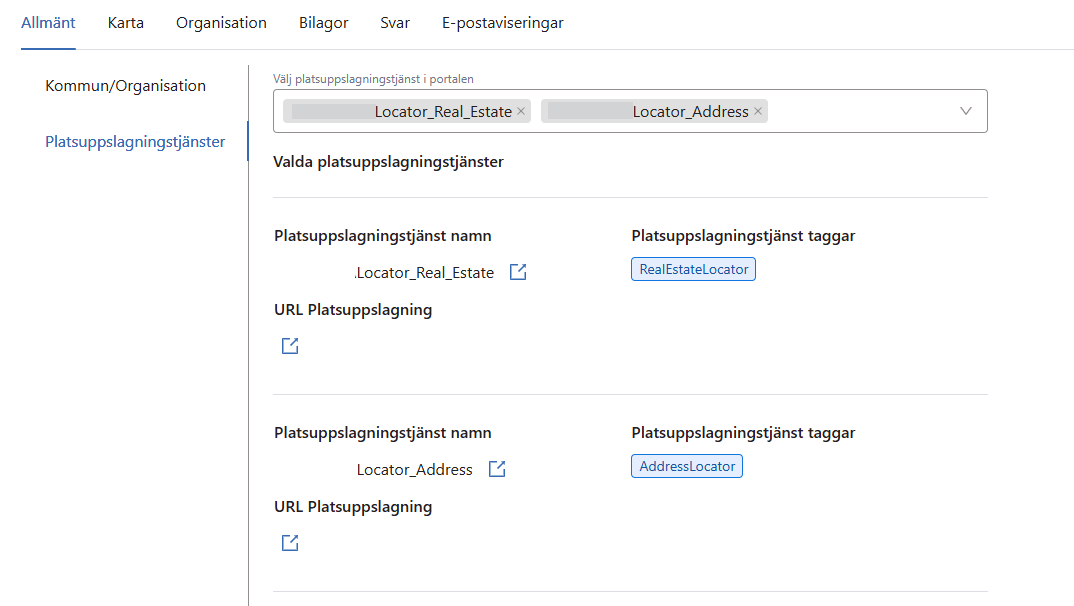1074x606 pixels.
Task: Open the E-postaviseringar tab
Action: tap(502, 23)
